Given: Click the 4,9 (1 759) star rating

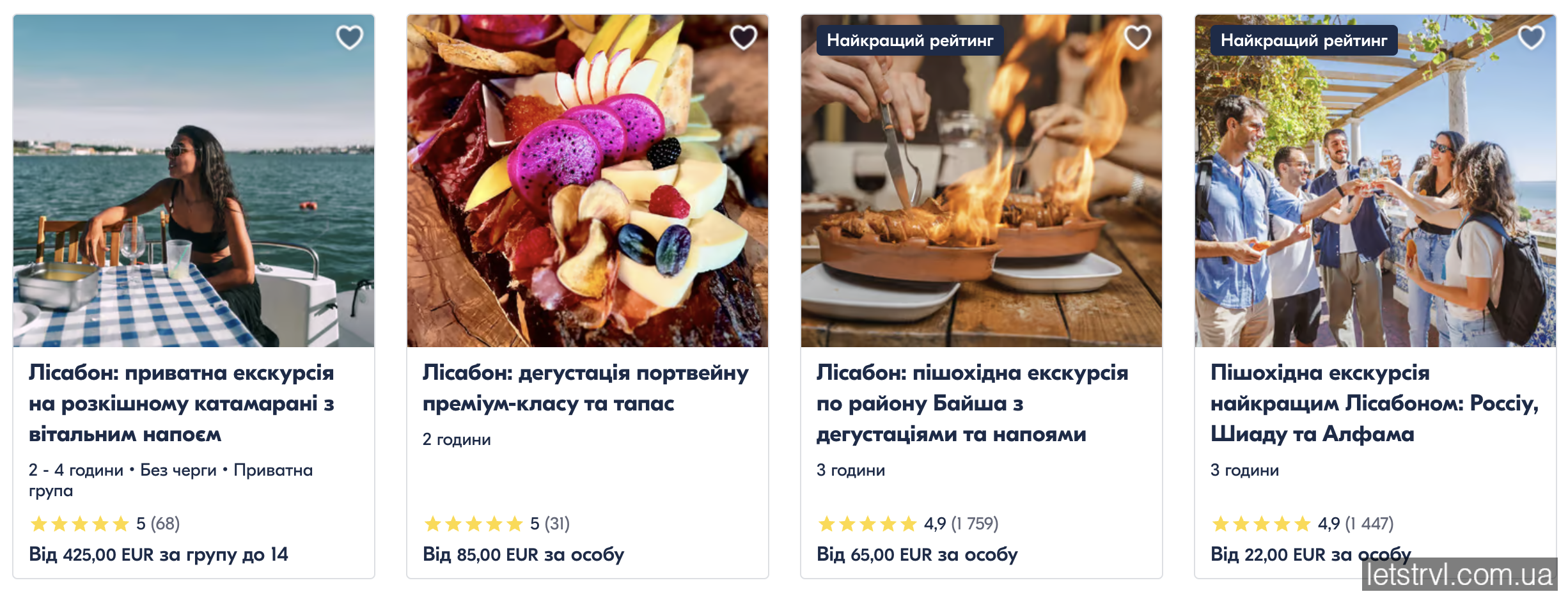Looking at the screenshot, I should (x=907, y=524).
